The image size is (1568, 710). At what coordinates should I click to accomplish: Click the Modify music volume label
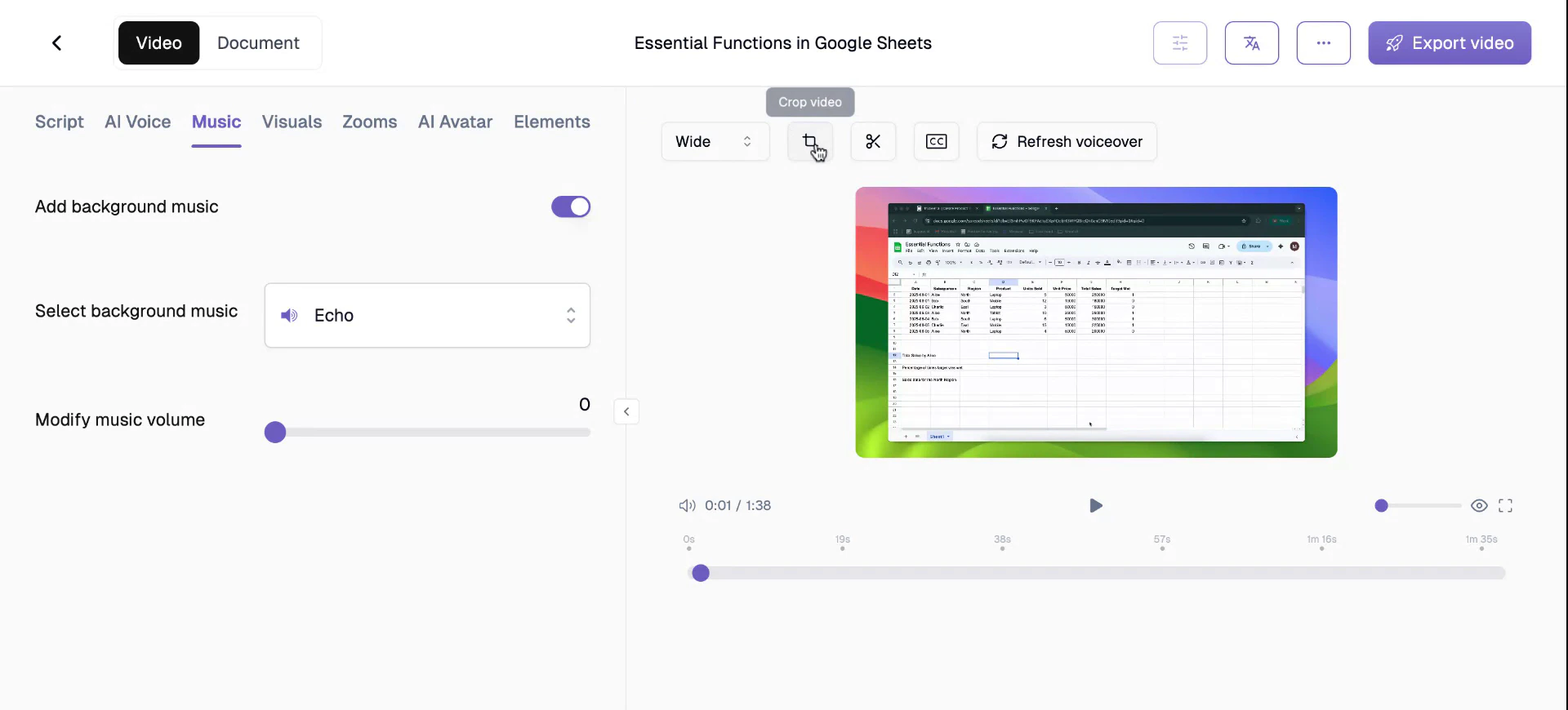pyautogui.click(x=120, y=420)
